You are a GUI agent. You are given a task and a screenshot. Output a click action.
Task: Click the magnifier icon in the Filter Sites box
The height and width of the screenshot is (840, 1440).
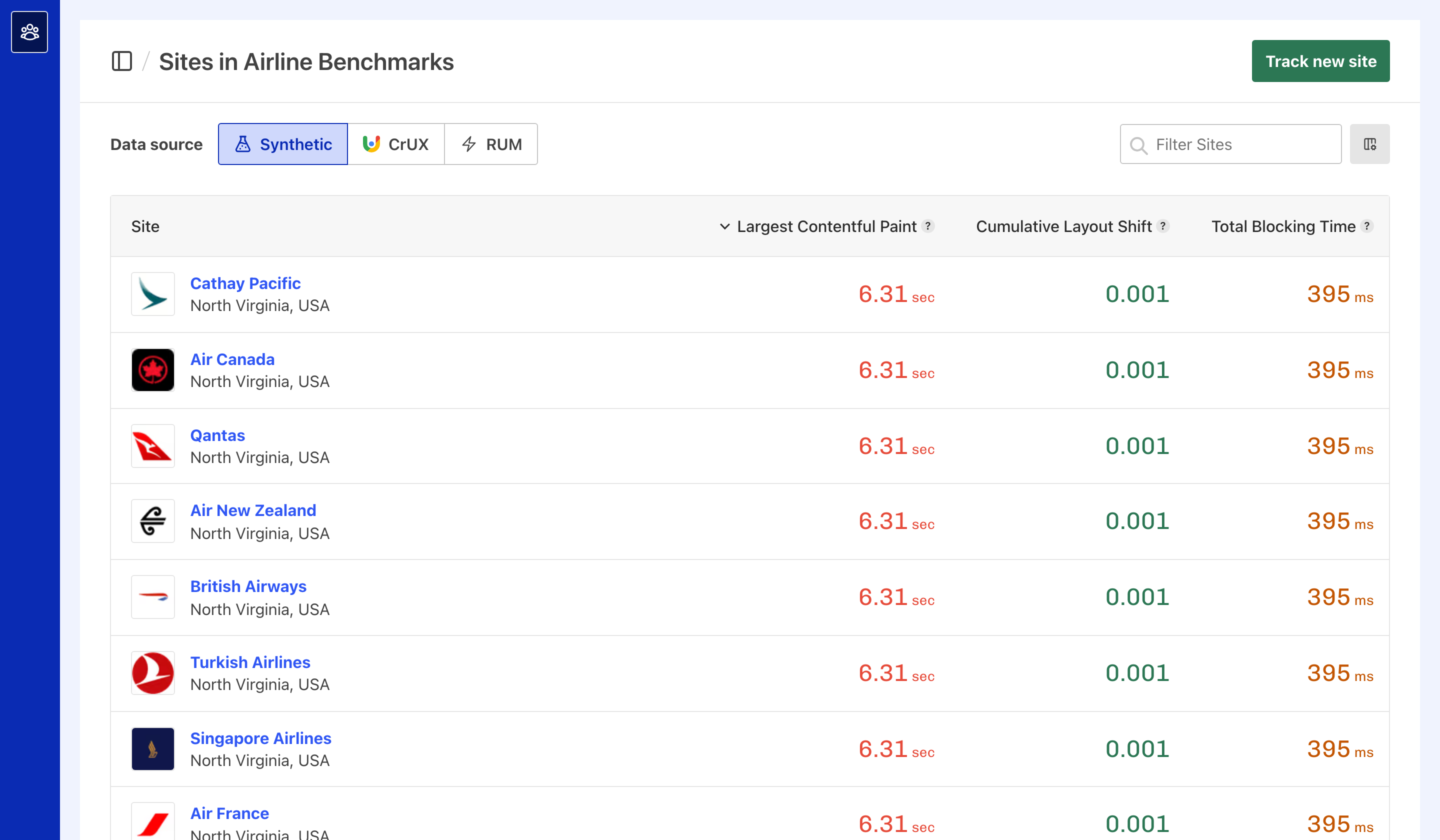coord(1139,145)
